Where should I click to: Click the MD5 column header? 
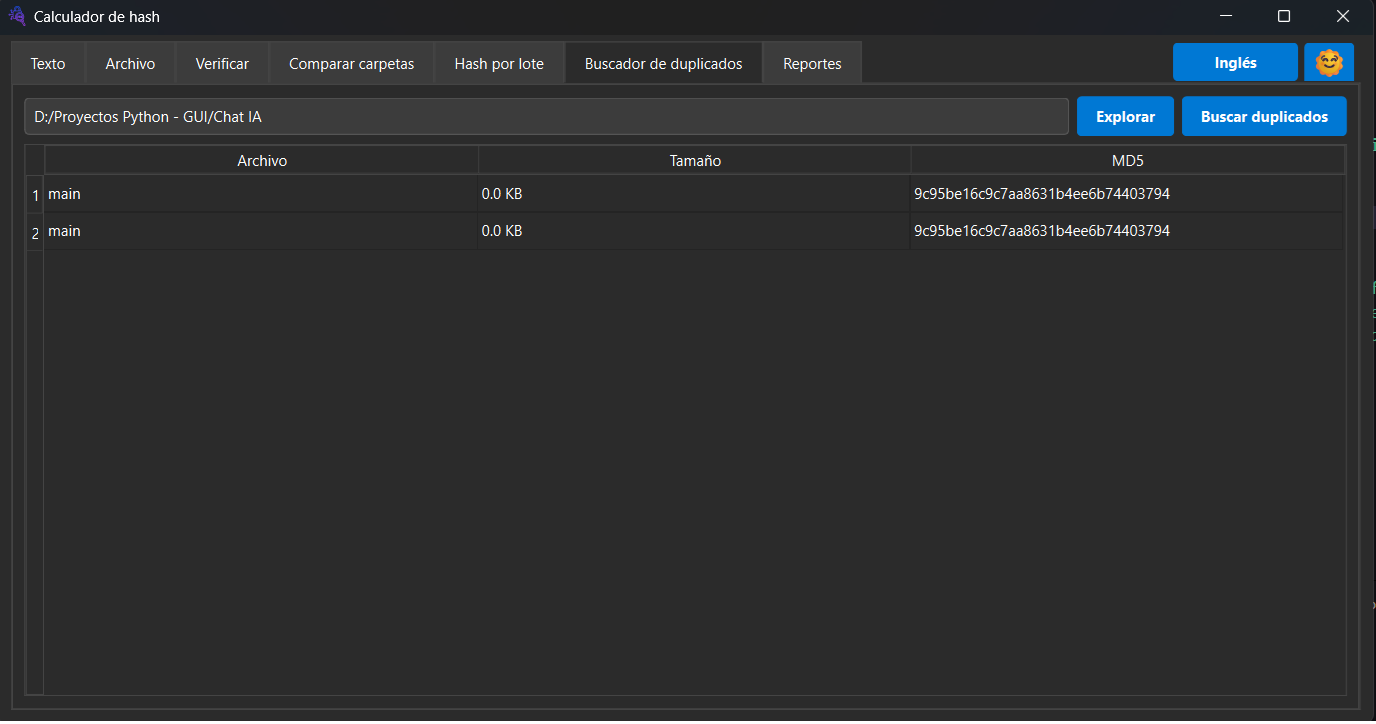coord(1127,160)
